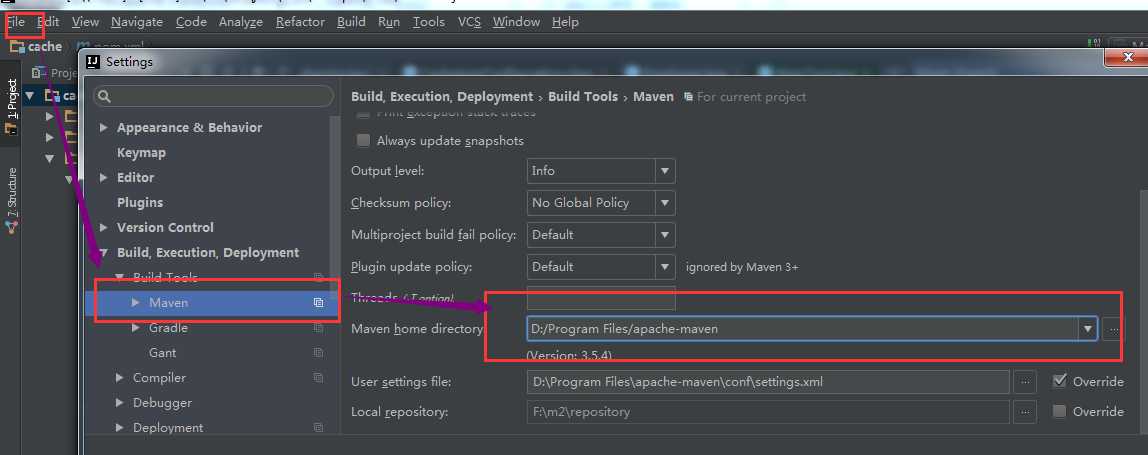
Task: Toggle Always update snapshots checkbox
Action: tap(363, 141)
